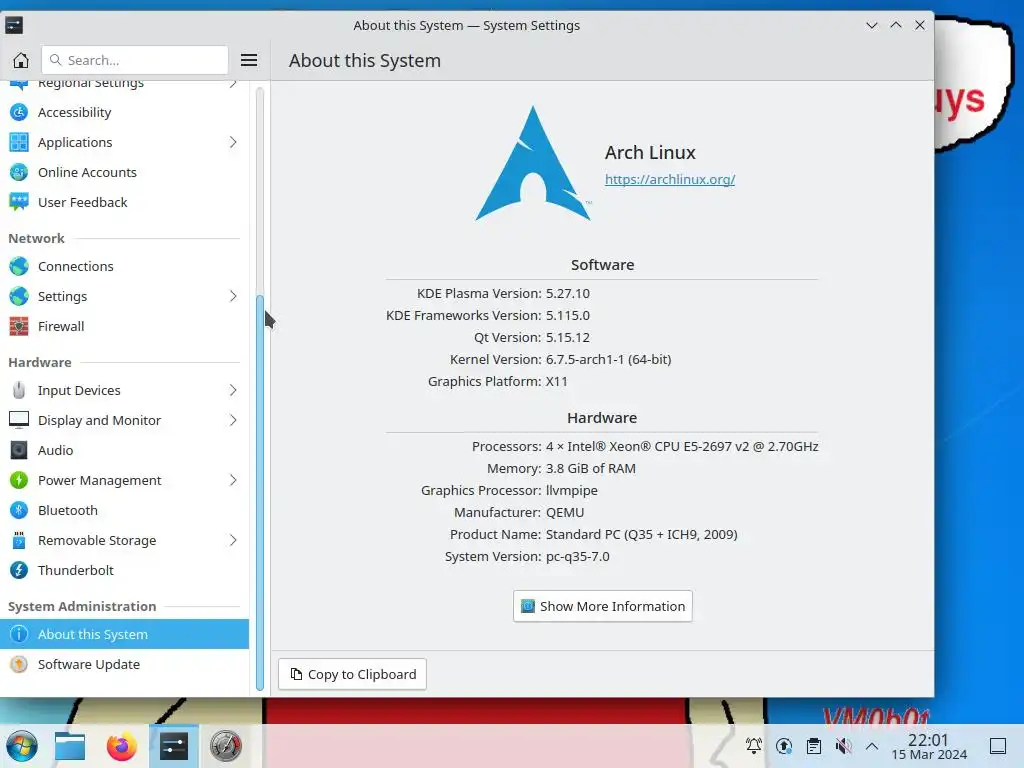Expand the network Settings chevron
The height and width of the screenshot is (768, 1024).
point(233,296)
